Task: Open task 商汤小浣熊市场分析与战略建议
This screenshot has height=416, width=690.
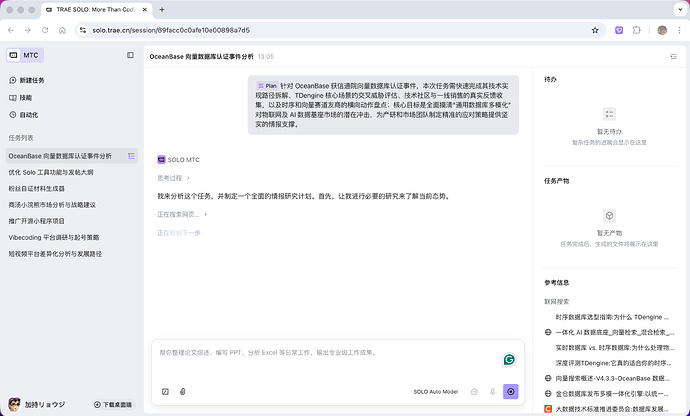Action: tap(52, 205)
